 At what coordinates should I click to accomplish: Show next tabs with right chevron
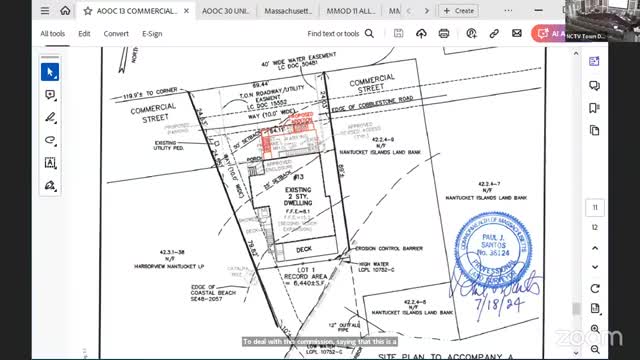pyautogui.click(x=427, y=11)
